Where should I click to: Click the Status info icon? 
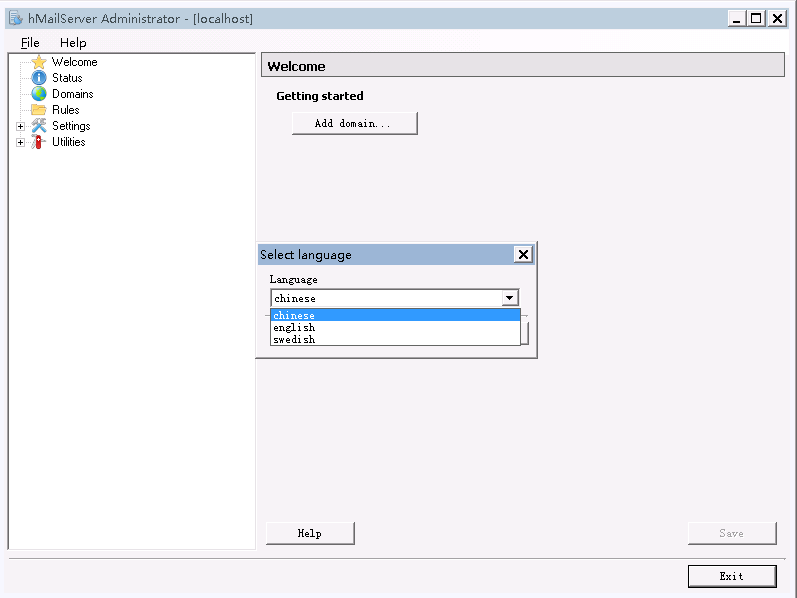(x=39, y=78)
